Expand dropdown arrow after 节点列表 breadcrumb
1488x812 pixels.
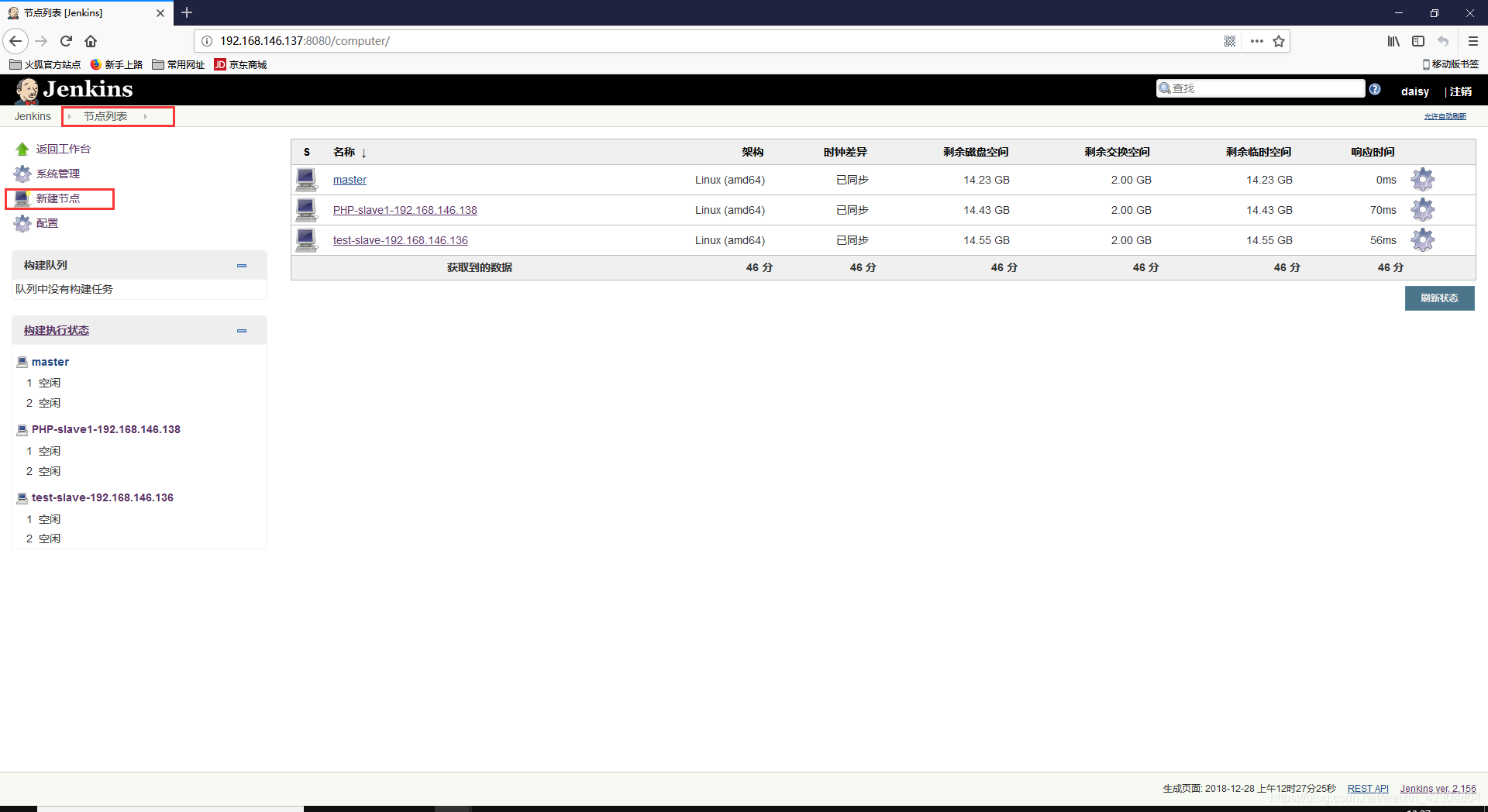(x=146, y=116)
